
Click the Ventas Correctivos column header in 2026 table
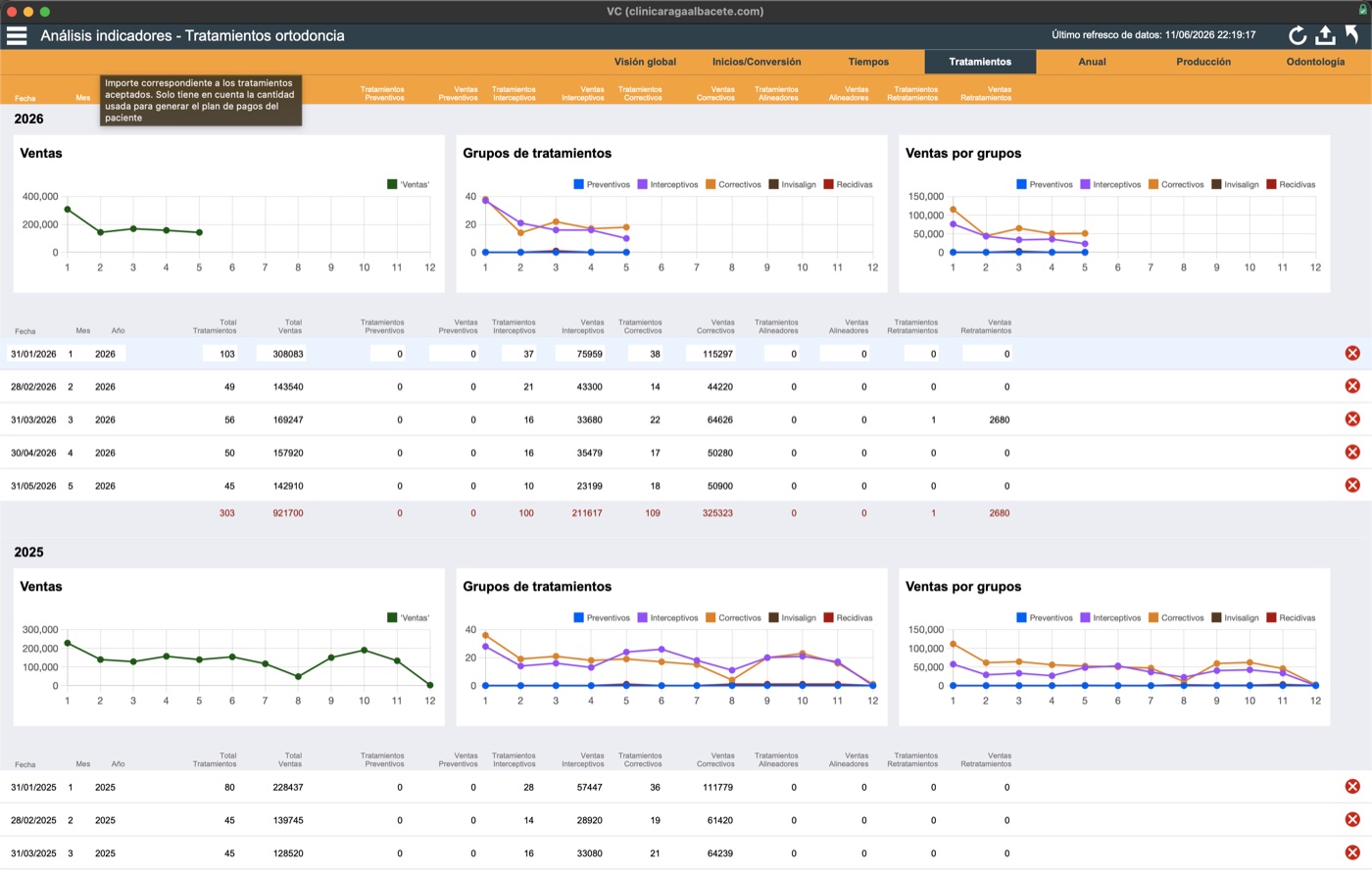pyautogui.click(x=716, y=326)
